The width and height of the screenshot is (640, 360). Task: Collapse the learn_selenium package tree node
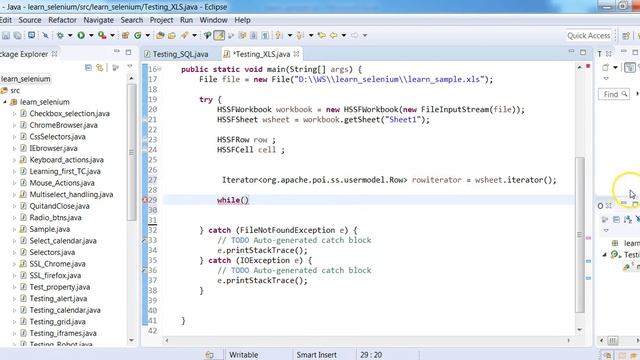pyautogui.click(x=5, y=102)
